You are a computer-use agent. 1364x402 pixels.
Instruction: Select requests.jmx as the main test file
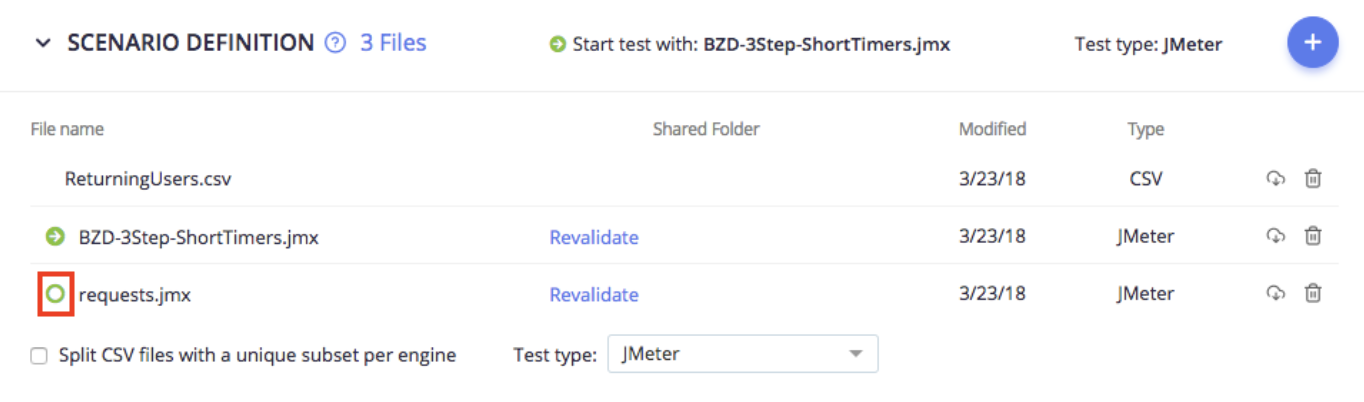(55, 294)
